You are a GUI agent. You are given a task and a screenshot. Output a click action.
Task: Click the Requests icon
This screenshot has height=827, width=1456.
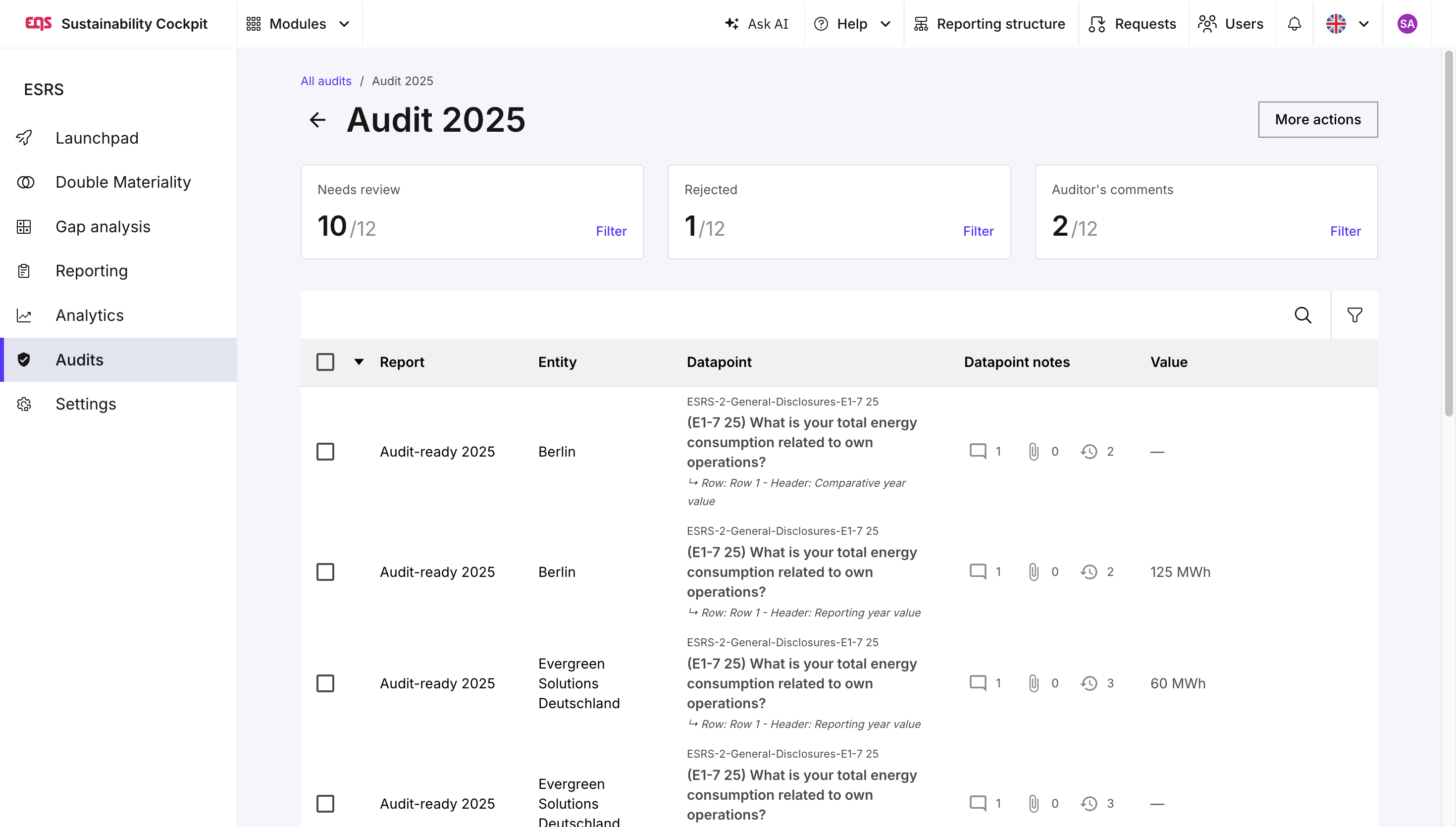1096,24
